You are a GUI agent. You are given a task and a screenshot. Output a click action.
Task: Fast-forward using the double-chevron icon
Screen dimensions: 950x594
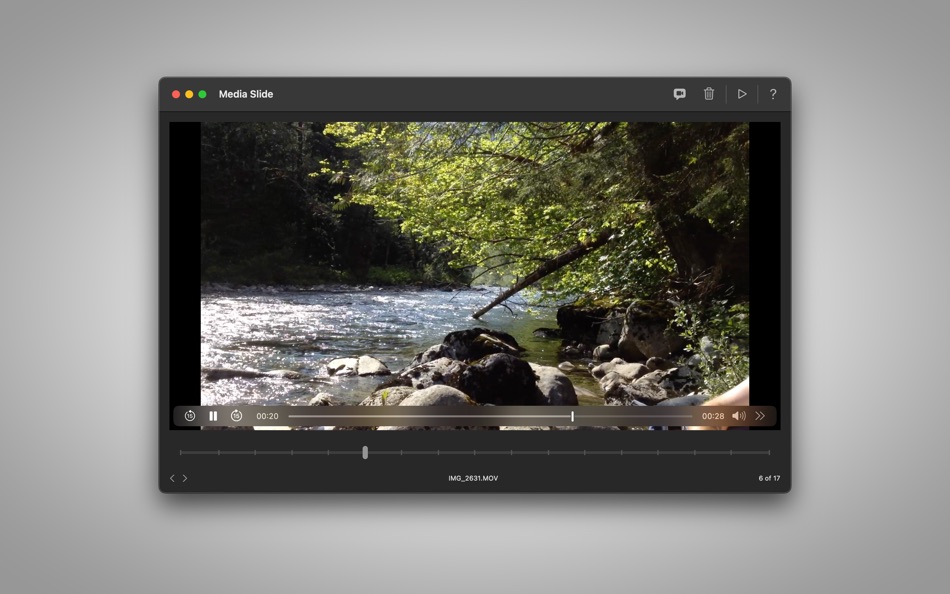point(761,415)
